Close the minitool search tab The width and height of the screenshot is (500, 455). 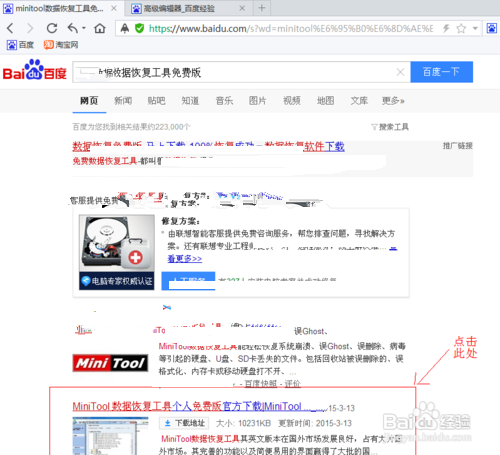coord(114,8)
